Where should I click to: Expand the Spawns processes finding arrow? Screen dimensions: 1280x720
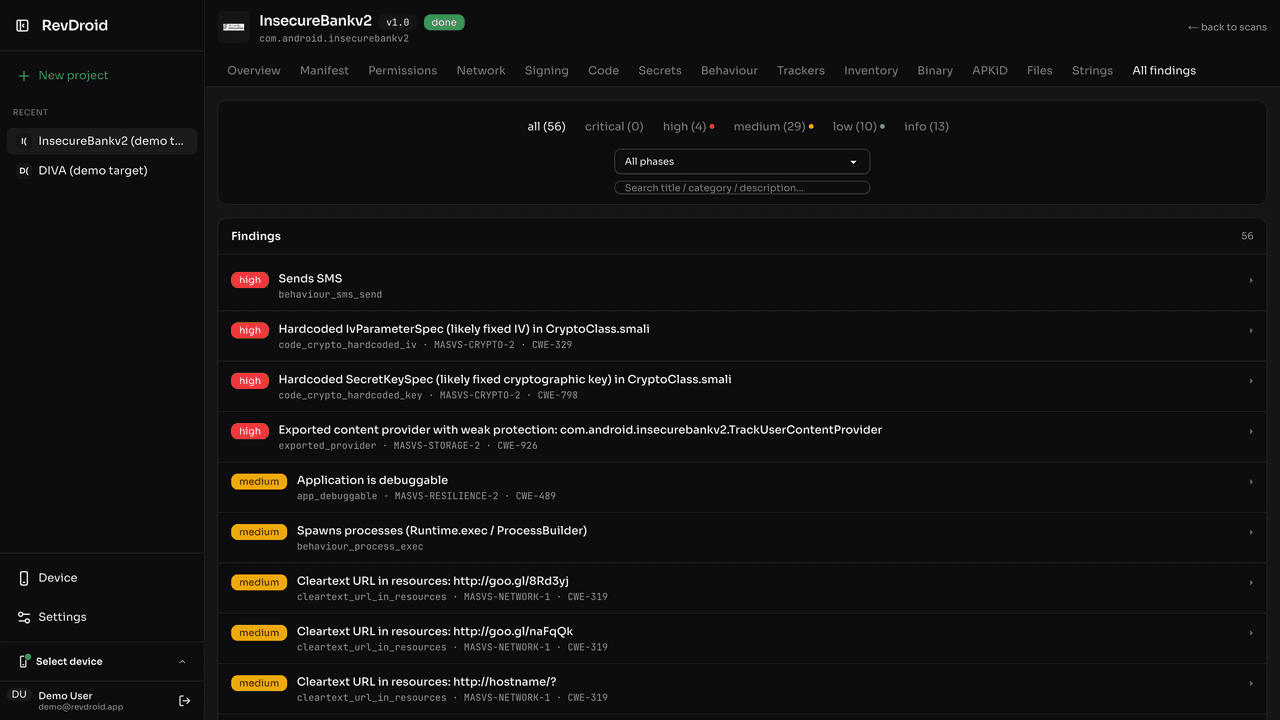(x=1251, y=533)
